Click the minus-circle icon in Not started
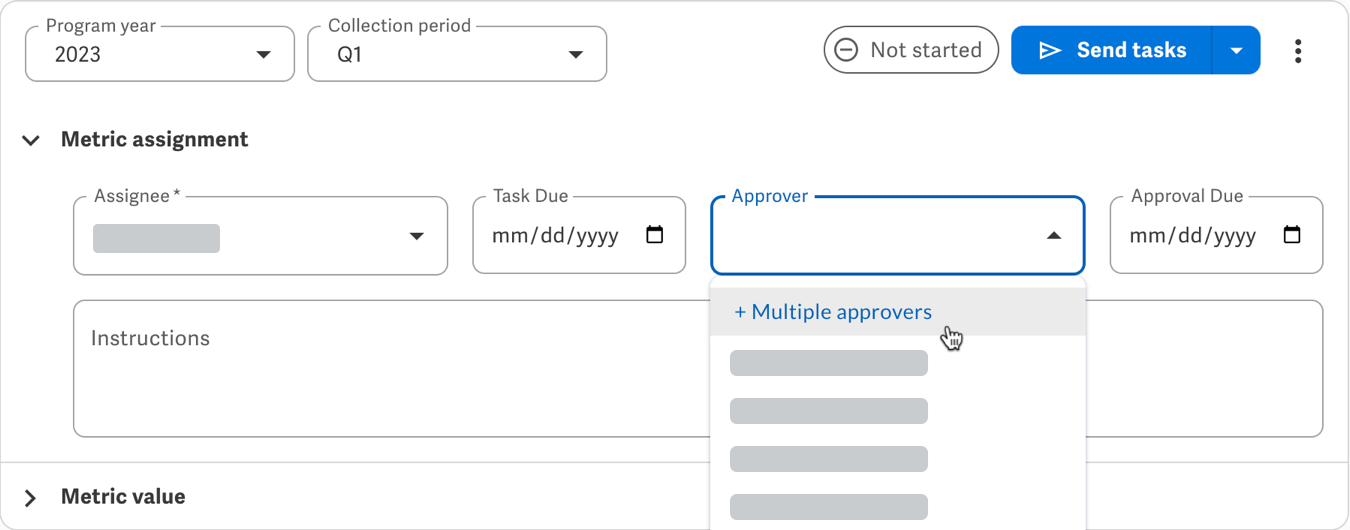Image resolution: width=1350 pixels, height=530 pixels. [x=846, y=50]
